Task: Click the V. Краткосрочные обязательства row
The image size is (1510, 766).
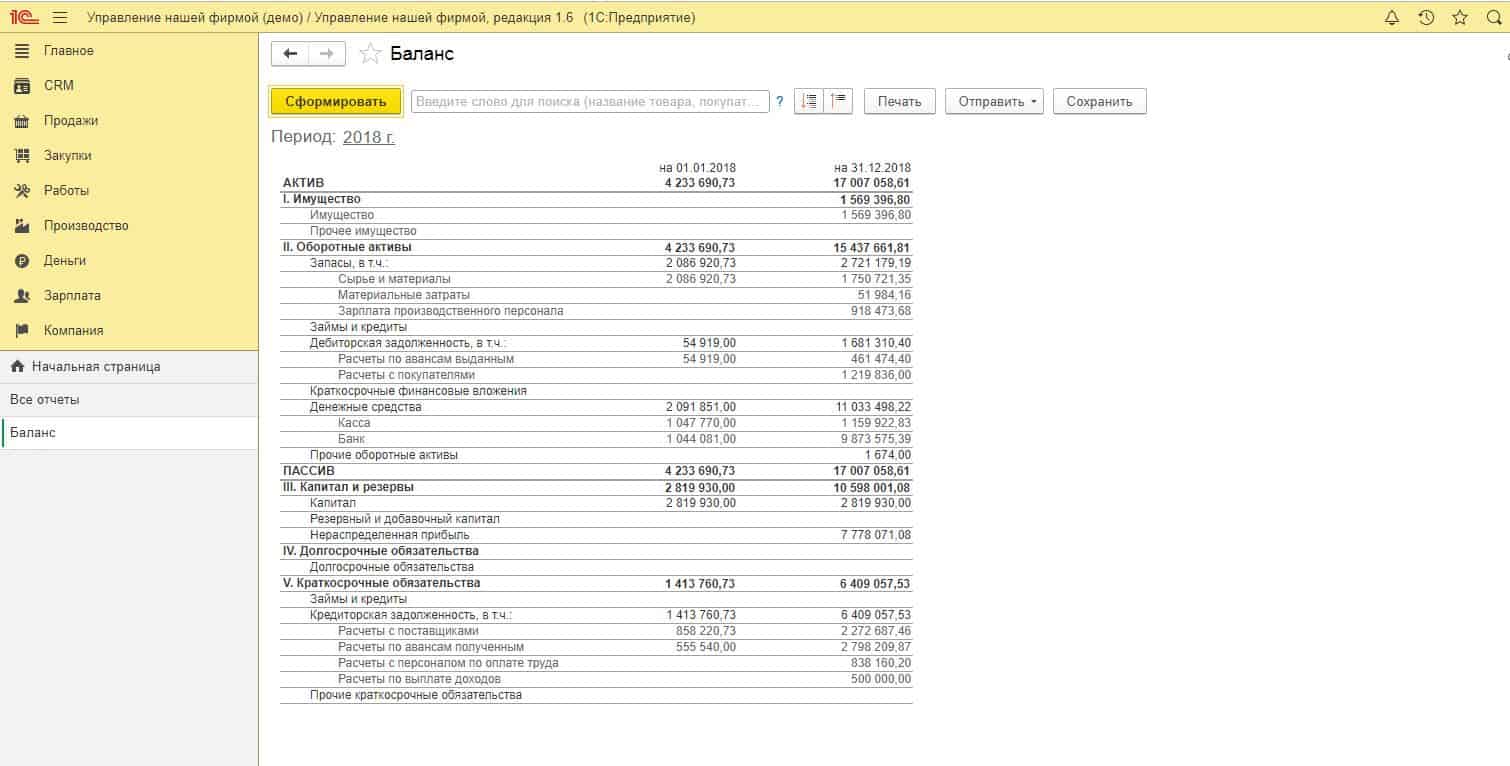Action: pyautogui.click(x=596, y=583)
